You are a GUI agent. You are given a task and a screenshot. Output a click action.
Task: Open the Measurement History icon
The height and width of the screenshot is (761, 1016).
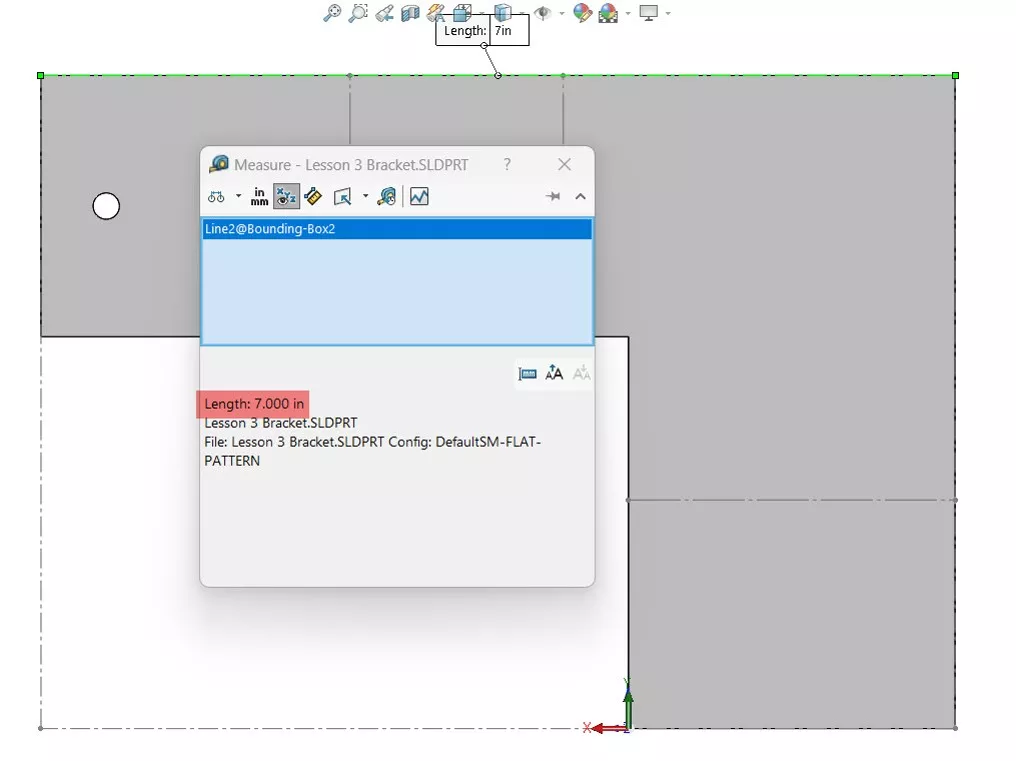point(387,196)
